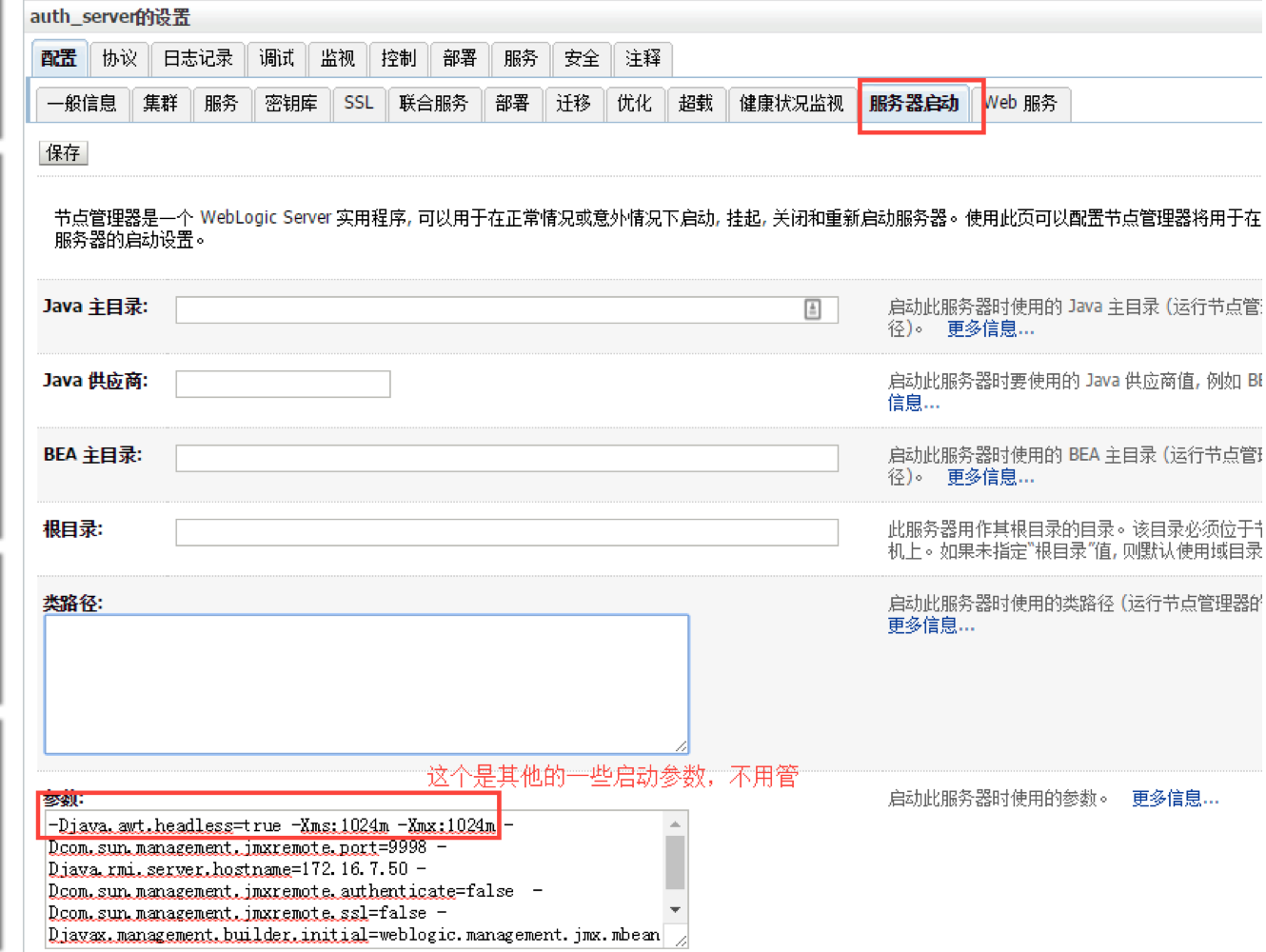The width and height of the screenshot is (1266, 952).
Task: Click the auth_server的设置 page title
Action: coord(110,17)
